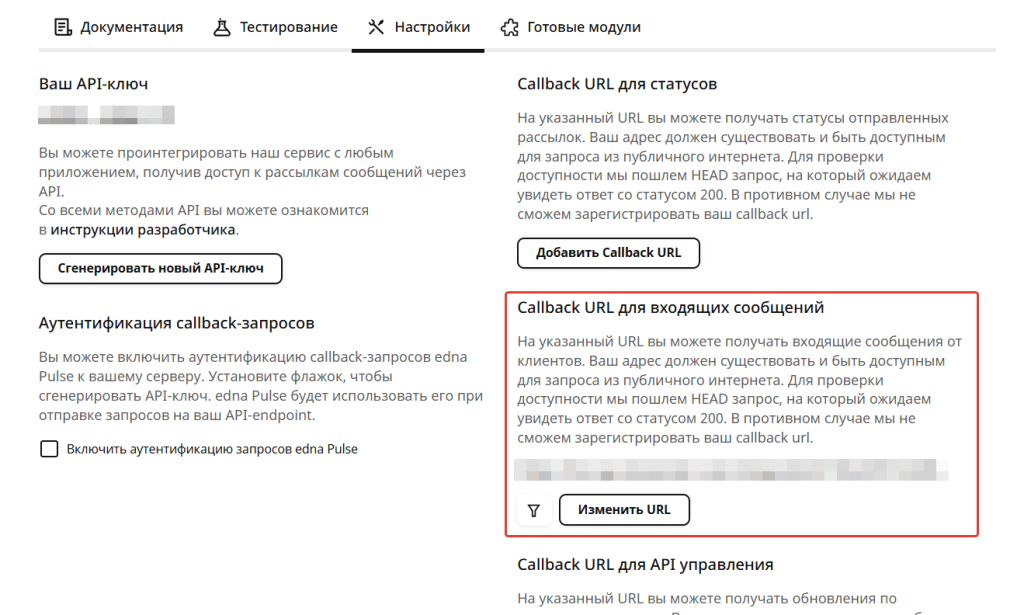
Task: Click the blurred incoming messages callback URL
Action: (732, 469)
